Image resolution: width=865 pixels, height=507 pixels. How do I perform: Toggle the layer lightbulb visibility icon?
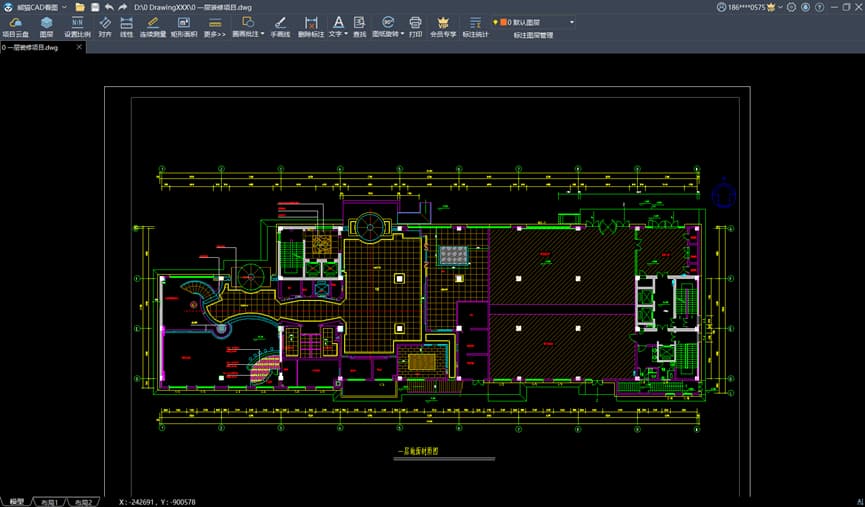(495, 22)
